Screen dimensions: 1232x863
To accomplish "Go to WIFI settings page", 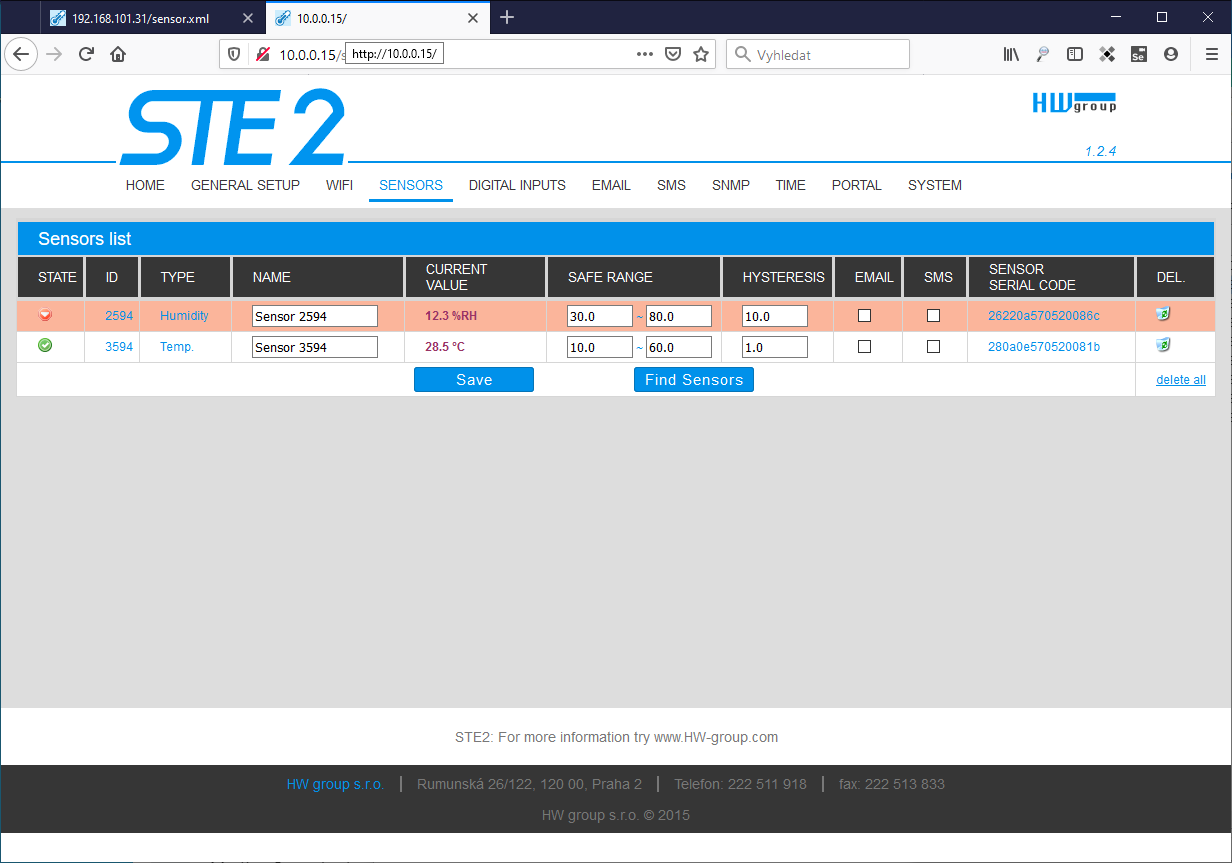I will [339, 185].
